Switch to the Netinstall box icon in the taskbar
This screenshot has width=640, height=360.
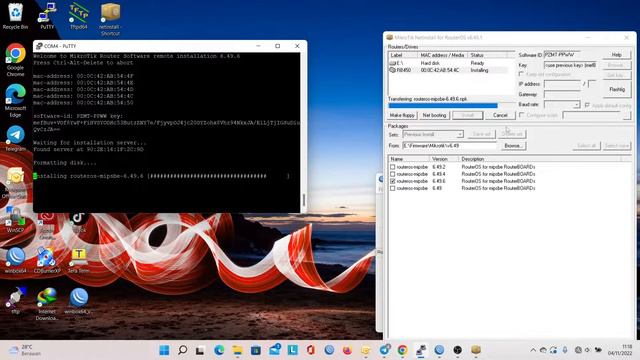[476, 350]
